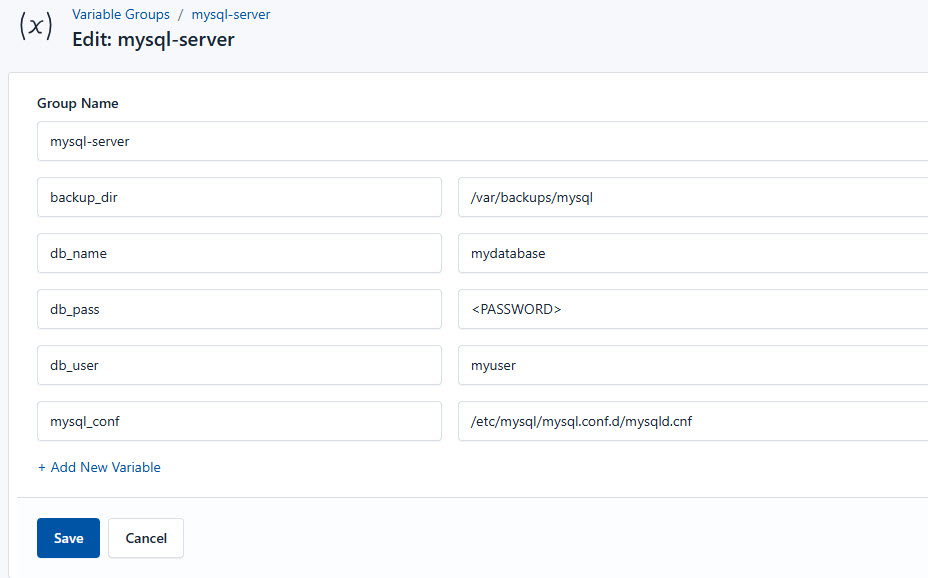Viewport: 928px width, 578px height.
Task: Select the mysql-server breadcrumb link
Action: [x=231, y=14]
